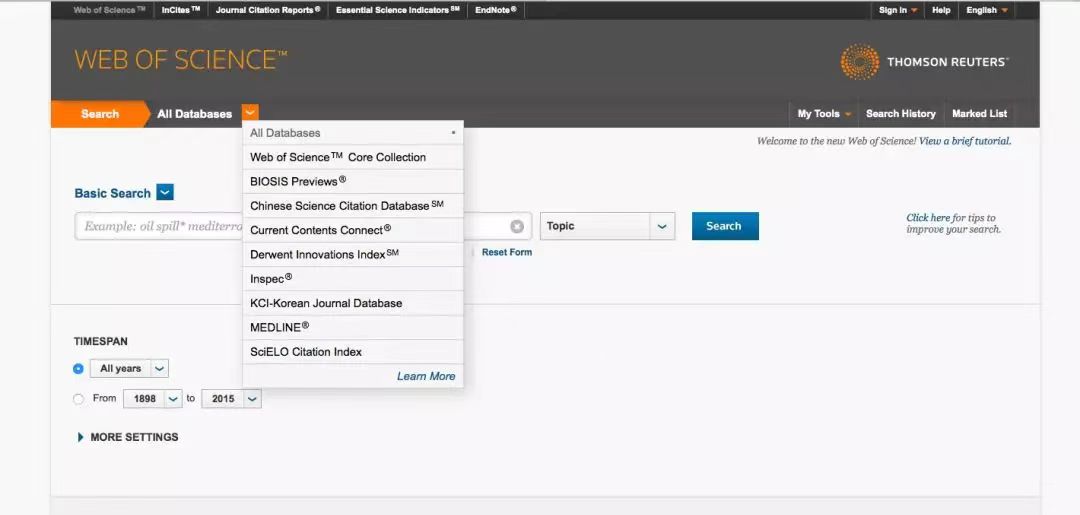Select Derwent Innovations Index database

353,255
